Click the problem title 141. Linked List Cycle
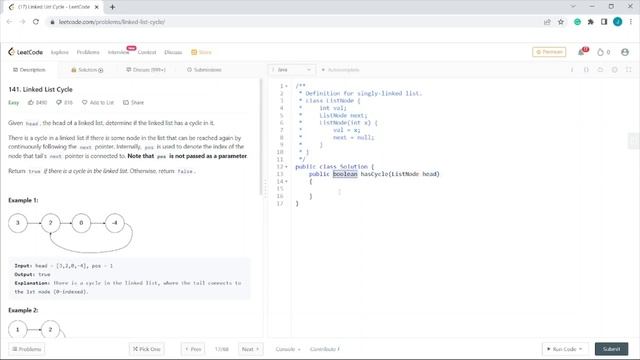Viewport: 640px width, 360px height. 40,89
